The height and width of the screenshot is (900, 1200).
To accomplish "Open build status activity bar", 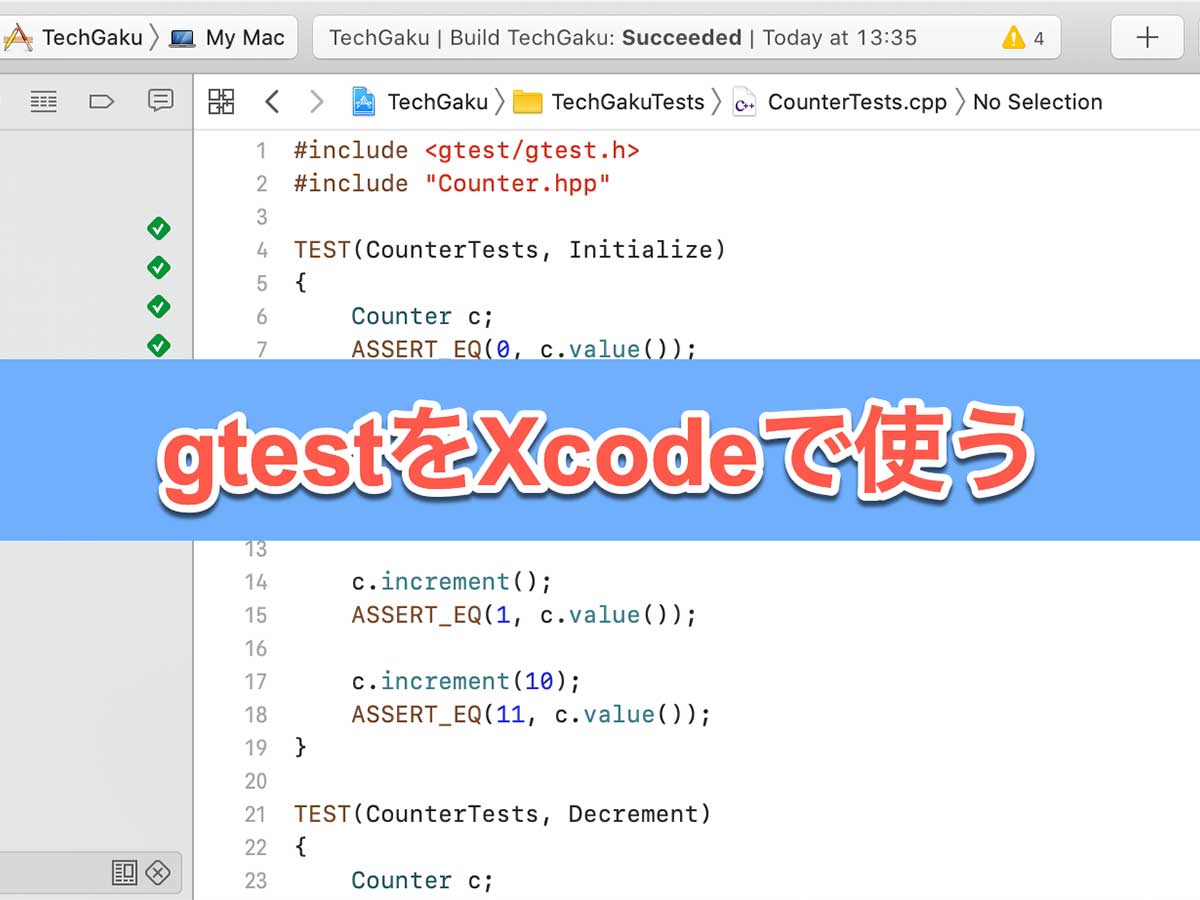I will (x=686, y=39).
